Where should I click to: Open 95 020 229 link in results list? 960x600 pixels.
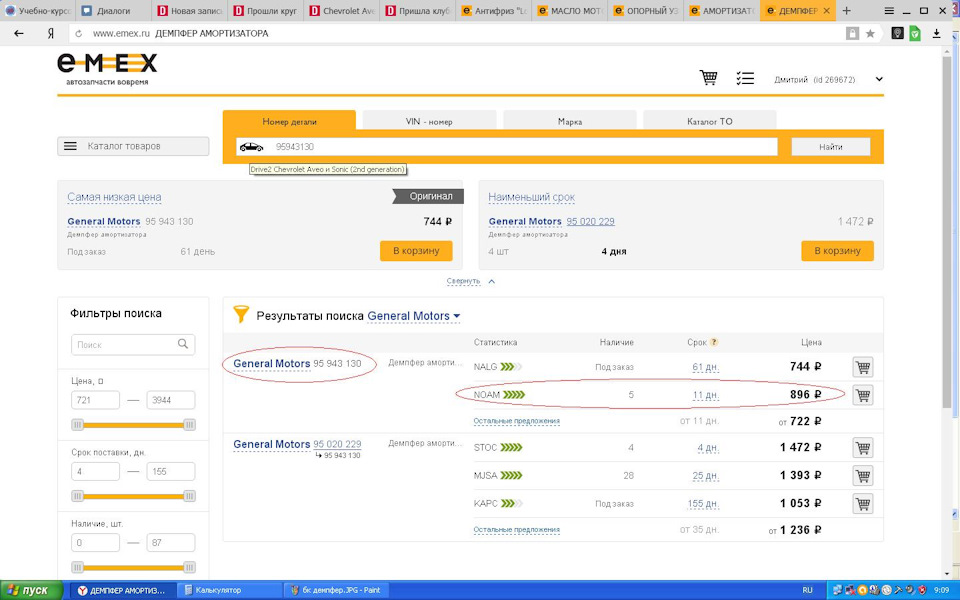point(337,444)
